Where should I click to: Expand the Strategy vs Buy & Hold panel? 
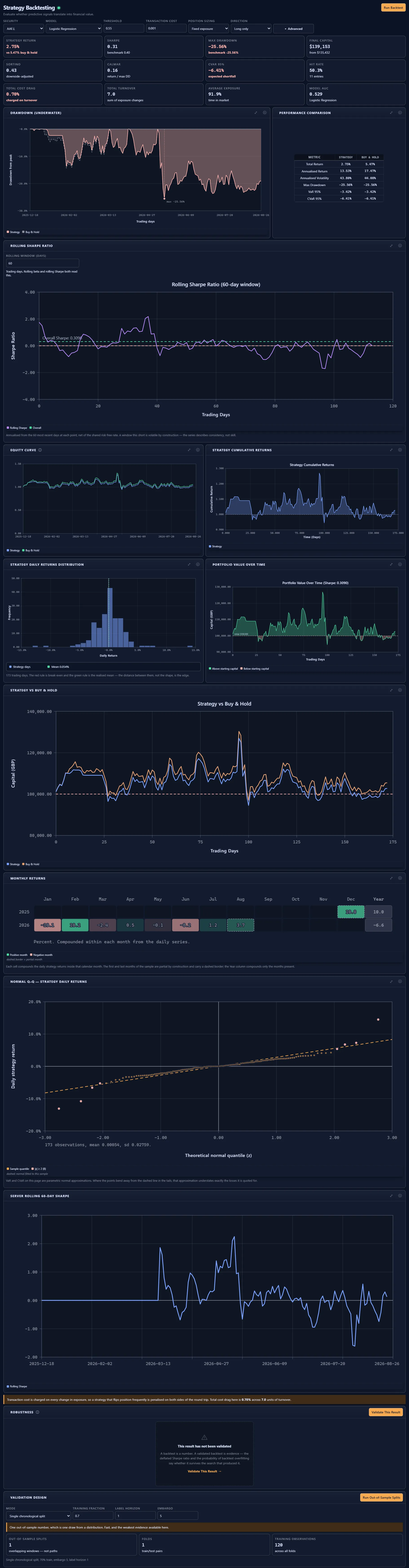click(x=391, y=690)
